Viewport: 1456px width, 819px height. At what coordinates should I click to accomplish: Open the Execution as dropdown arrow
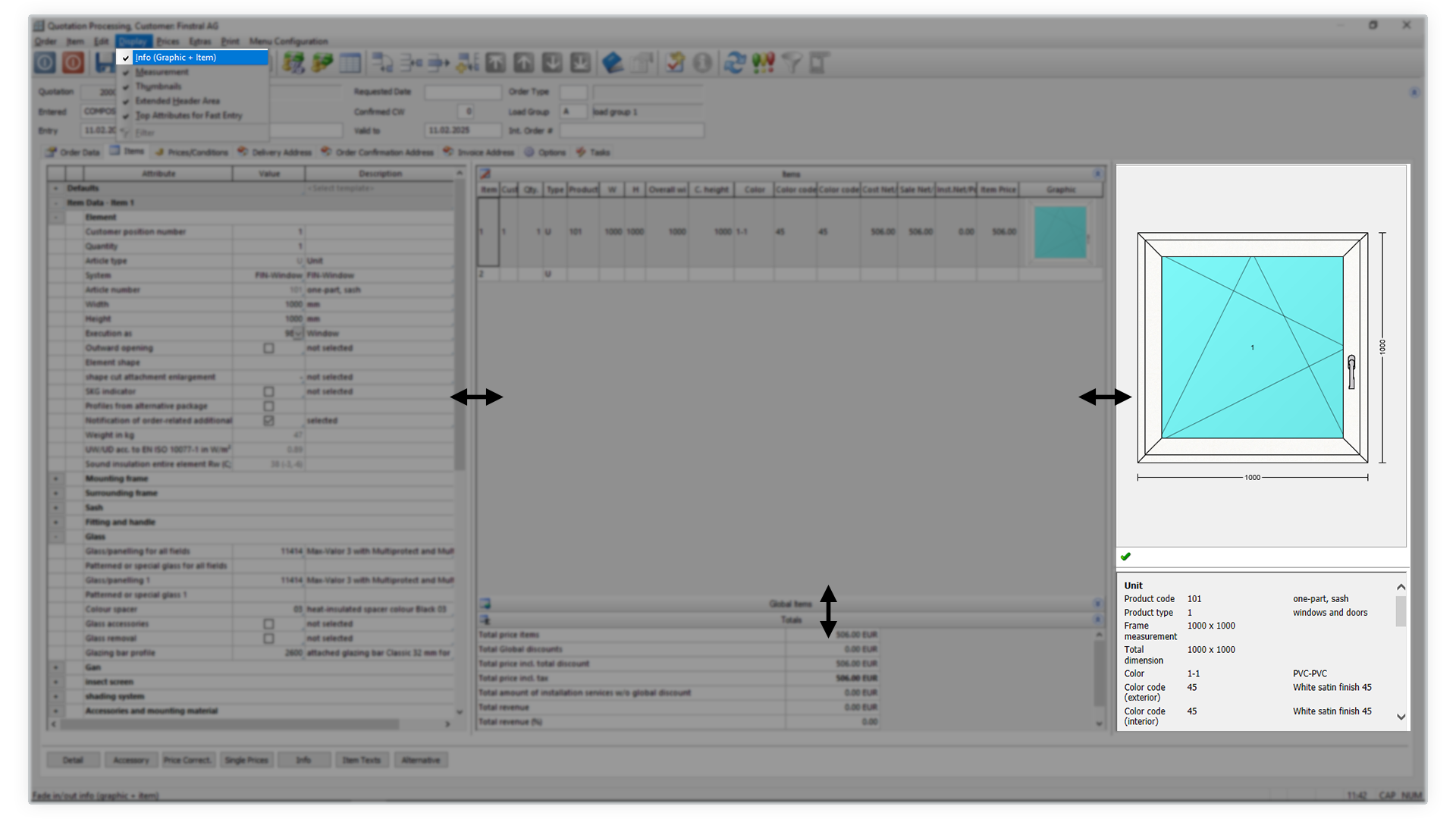click(298, 334)
